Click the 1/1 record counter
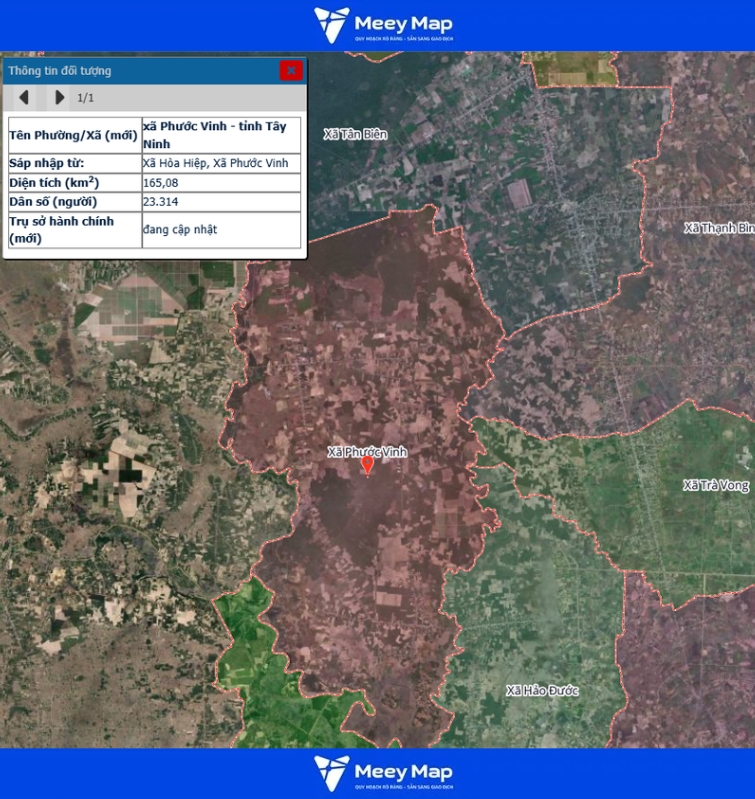This screenshot has width=755, height=799. (x=86, y=98)
